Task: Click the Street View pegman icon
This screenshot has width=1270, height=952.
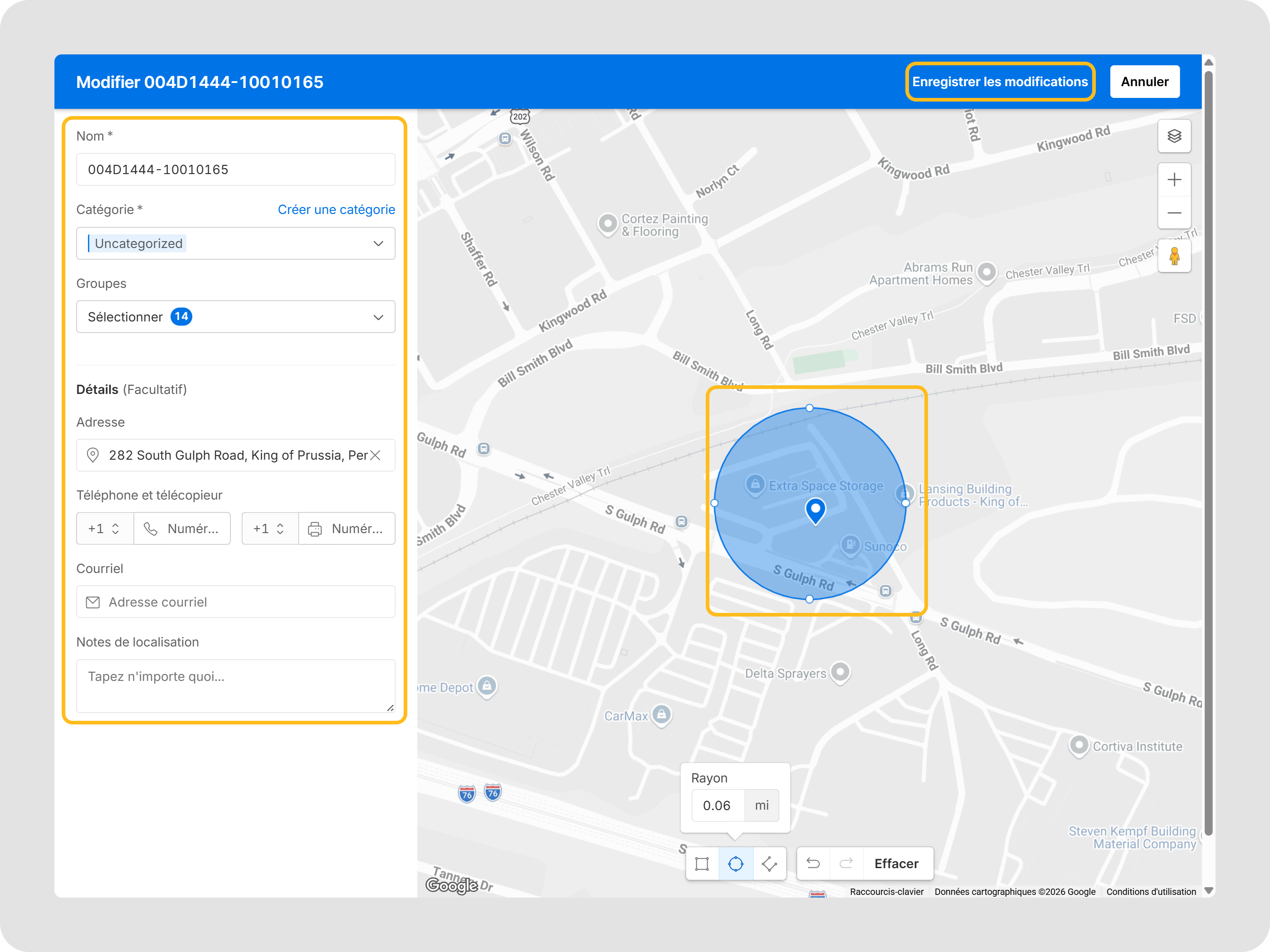Action: point(1174,256)
